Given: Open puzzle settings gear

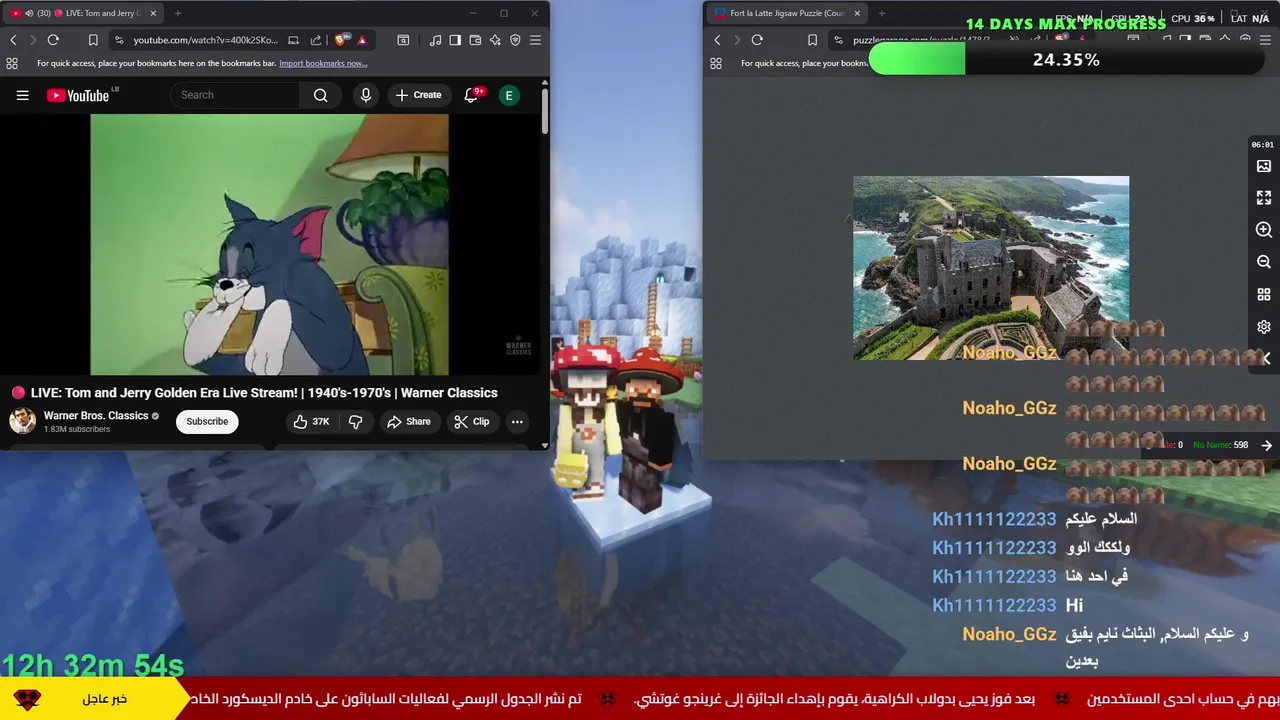Looking at the screenshot, I should click(1264, 327).
